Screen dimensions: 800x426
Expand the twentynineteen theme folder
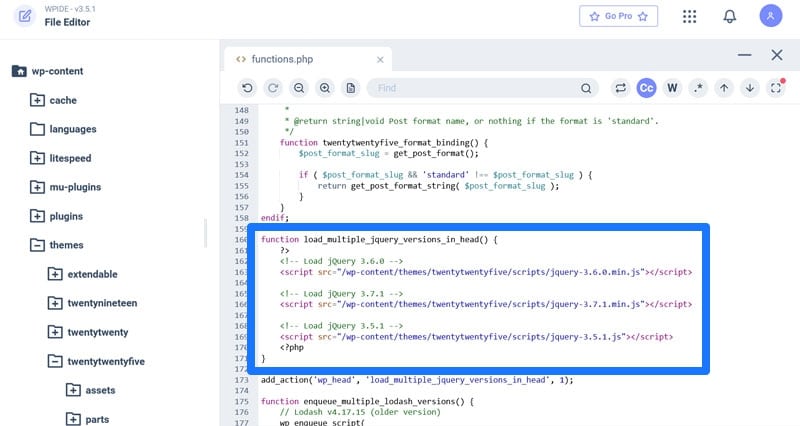(55, 303)
